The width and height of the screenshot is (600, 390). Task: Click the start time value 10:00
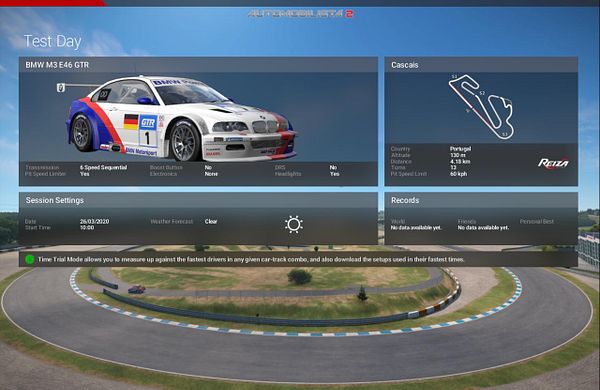pos(87,228)
